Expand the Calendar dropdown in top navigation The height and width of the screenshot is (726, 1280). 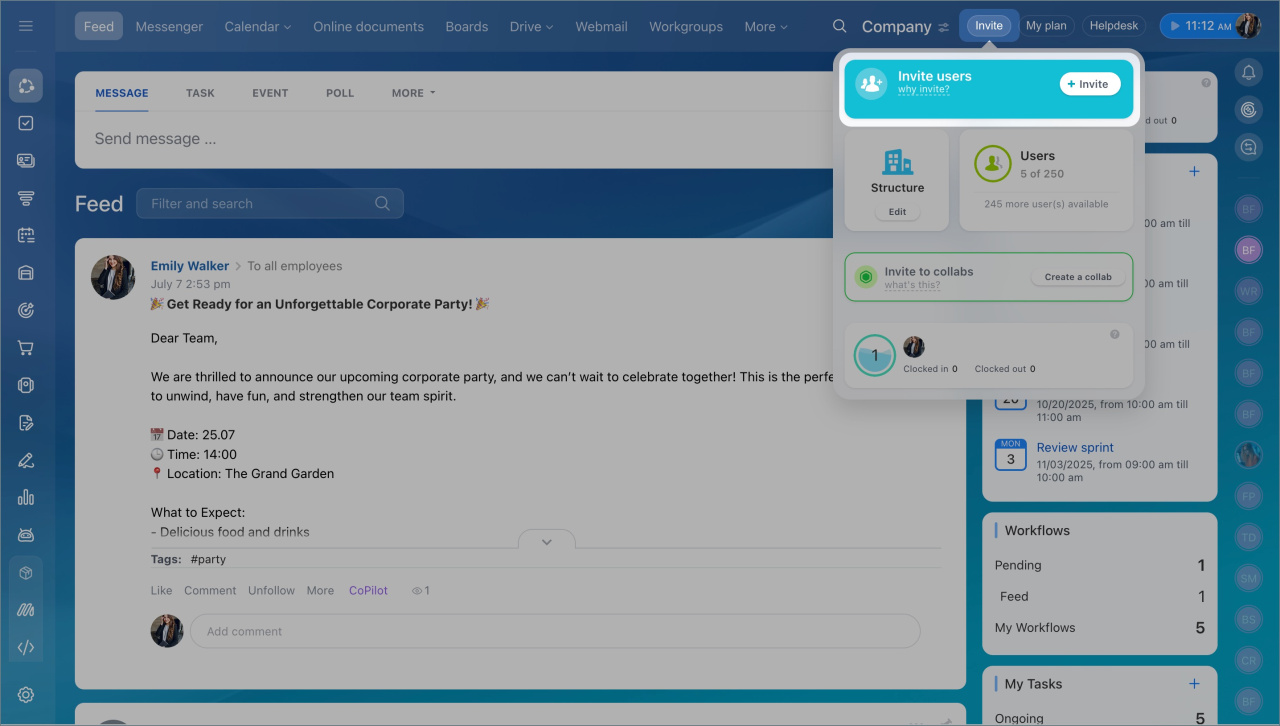[x=257, y=27]
